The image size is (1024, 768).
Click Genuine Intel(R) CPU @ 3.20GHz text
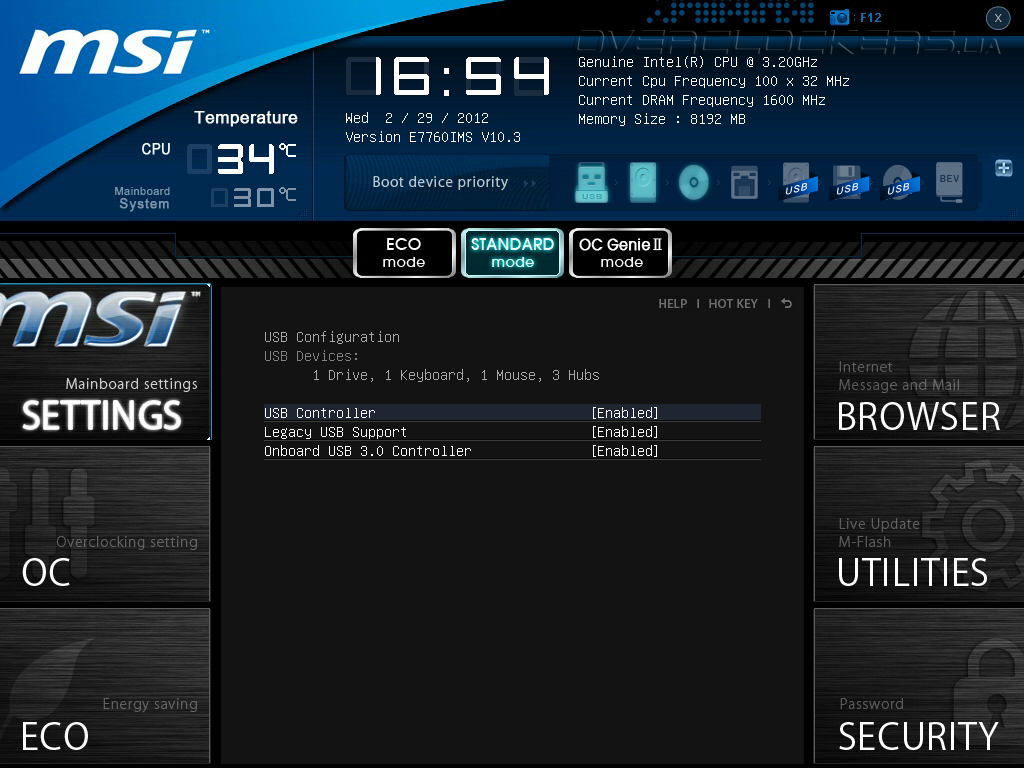697,62
